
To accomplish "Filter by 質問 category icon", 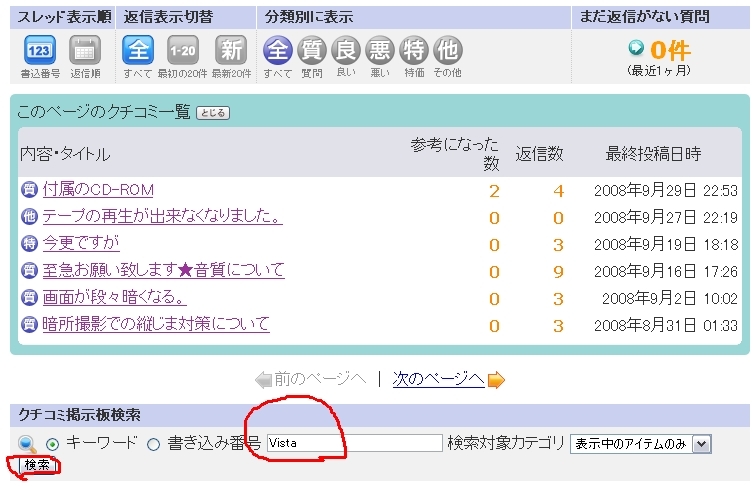I will pos(312,50).
